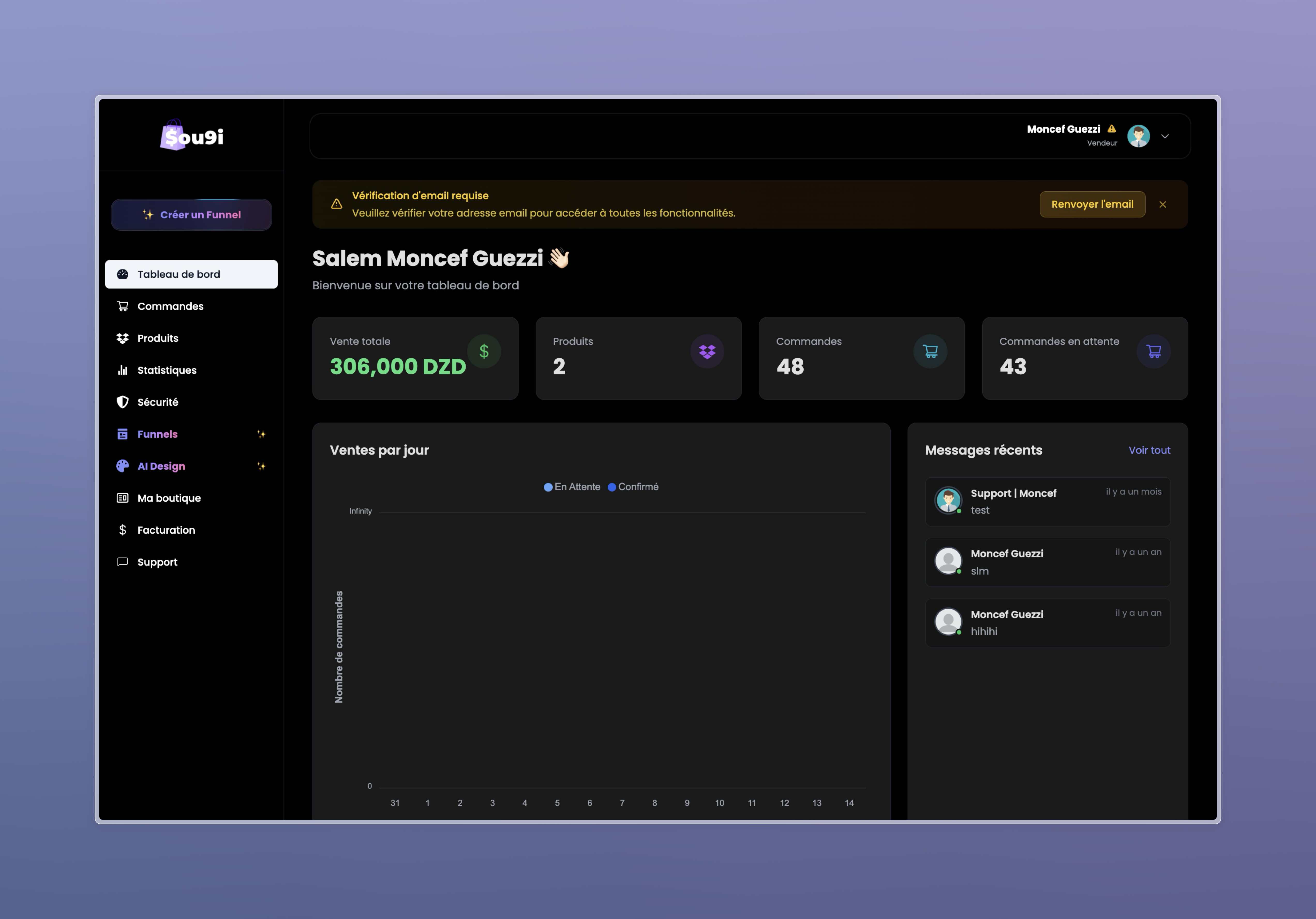This screenshot has height=919, width=1316.
Task: Open the Support | Moncef message
Action: coord(1047,501)
